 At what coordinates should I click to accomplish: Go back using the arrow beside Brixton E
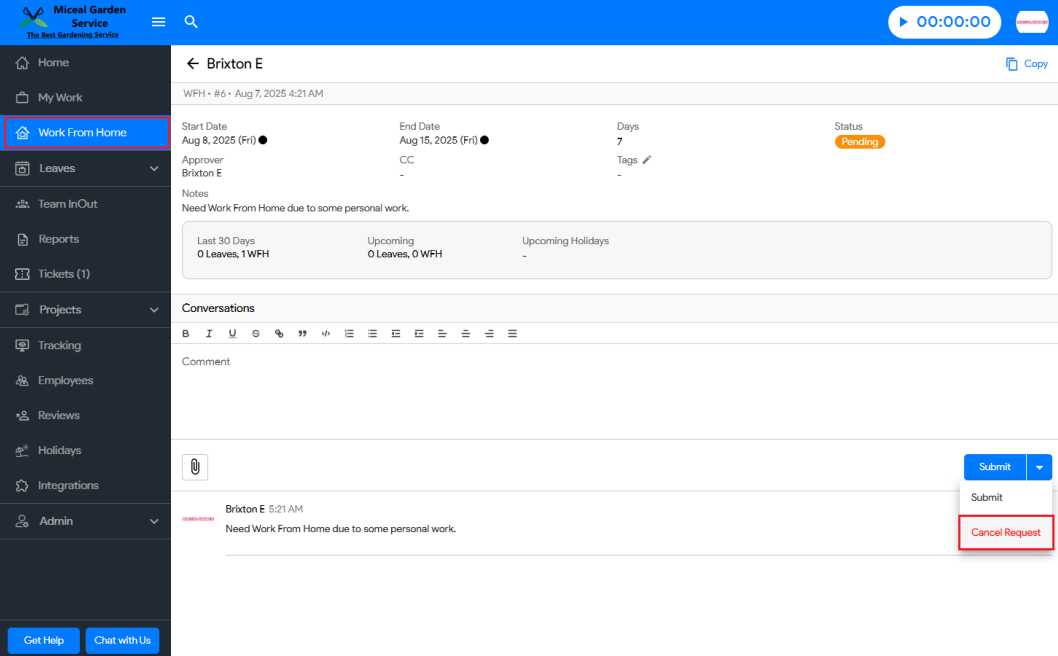pyautogui.click(x=193, y=64)
